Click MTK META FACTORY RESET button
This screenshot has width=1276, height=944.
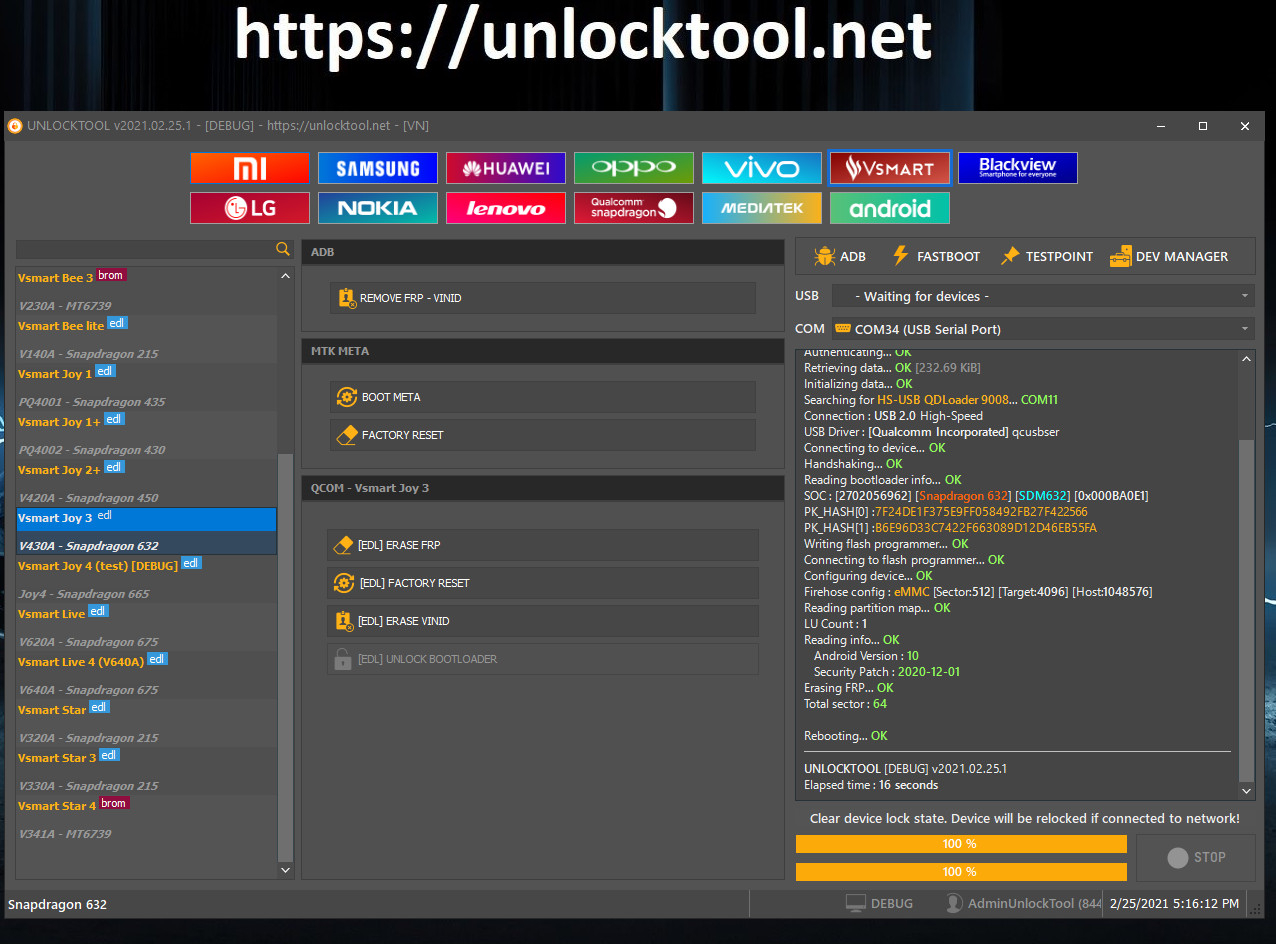point(543,435)
